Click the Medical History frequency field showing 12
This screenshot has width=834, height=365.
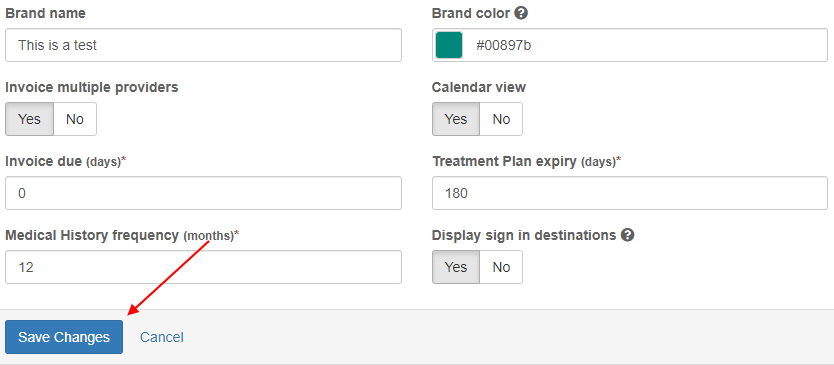pyautogui.click(x=203, y=267)
